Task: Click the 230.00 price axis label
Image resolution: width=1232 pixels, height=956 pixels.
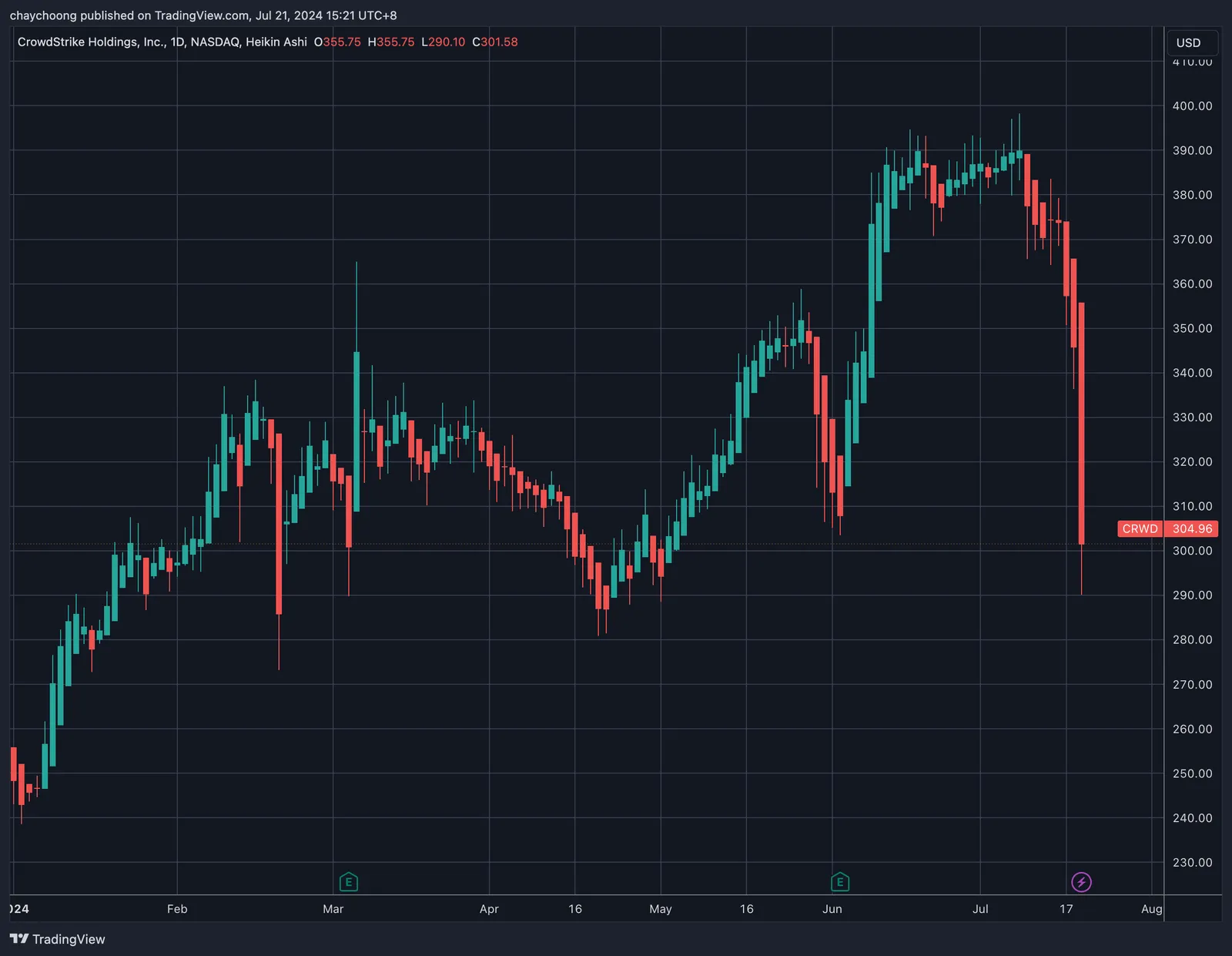Action: (x=1192, y=862)
